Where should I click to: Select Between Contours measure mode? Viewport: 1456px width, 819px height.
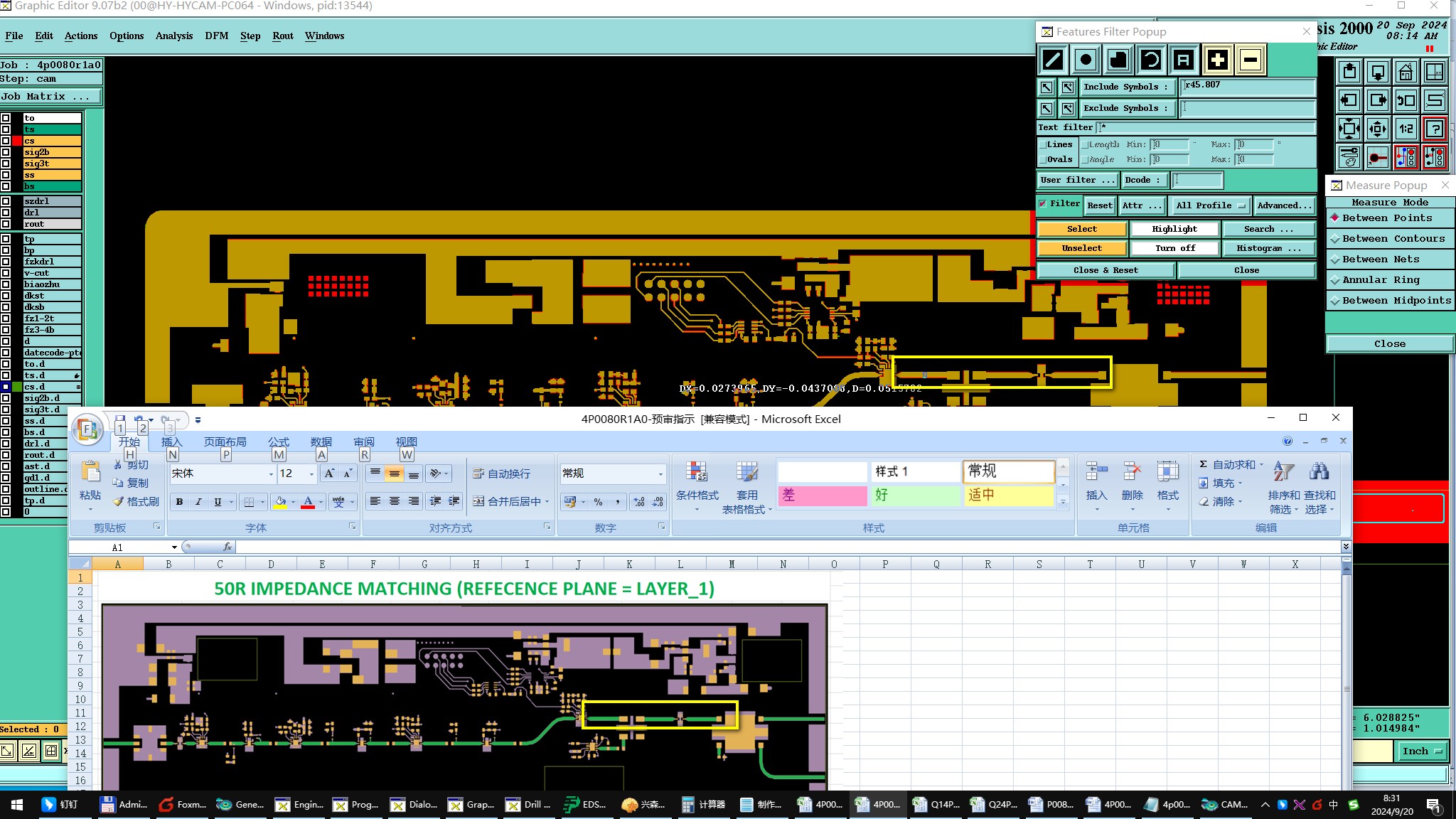pyautogui.click(x=1392, y=239)
